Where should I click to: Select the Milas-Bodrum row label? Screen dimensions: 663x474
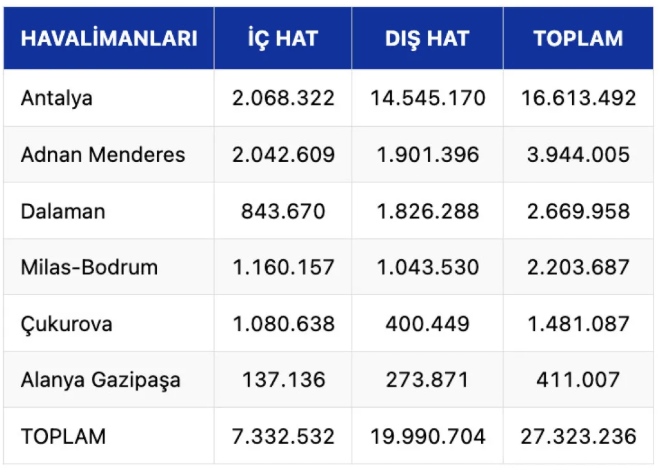click(x=89, y=267)
